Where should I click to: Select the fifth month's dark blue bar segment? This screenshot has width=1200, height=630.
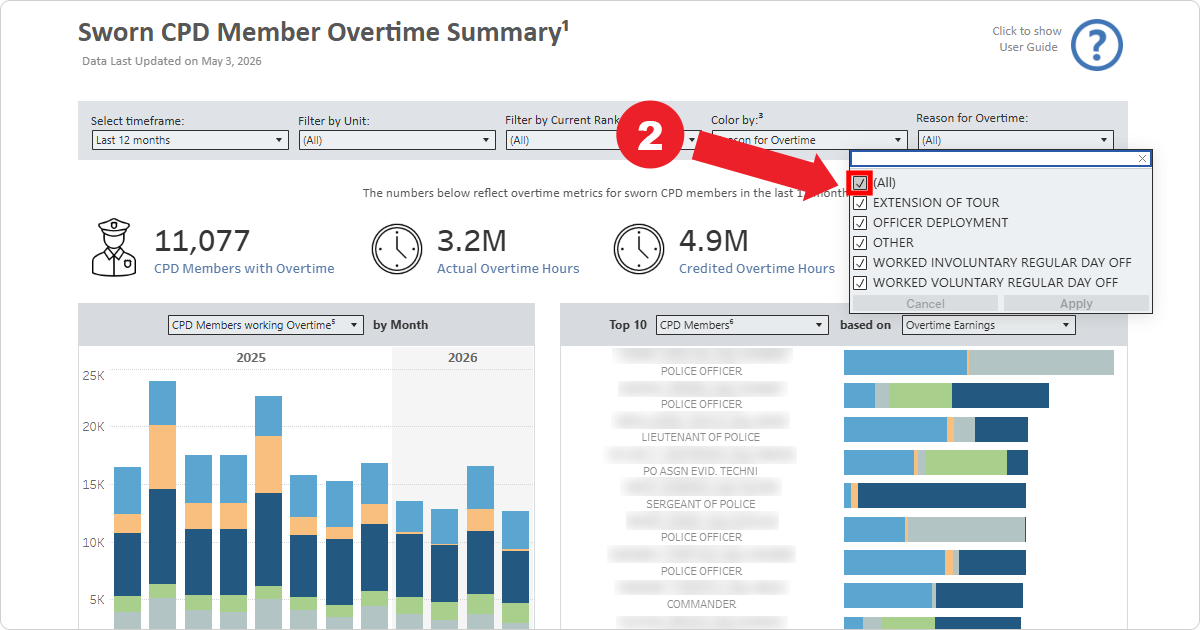pos(268,539)
